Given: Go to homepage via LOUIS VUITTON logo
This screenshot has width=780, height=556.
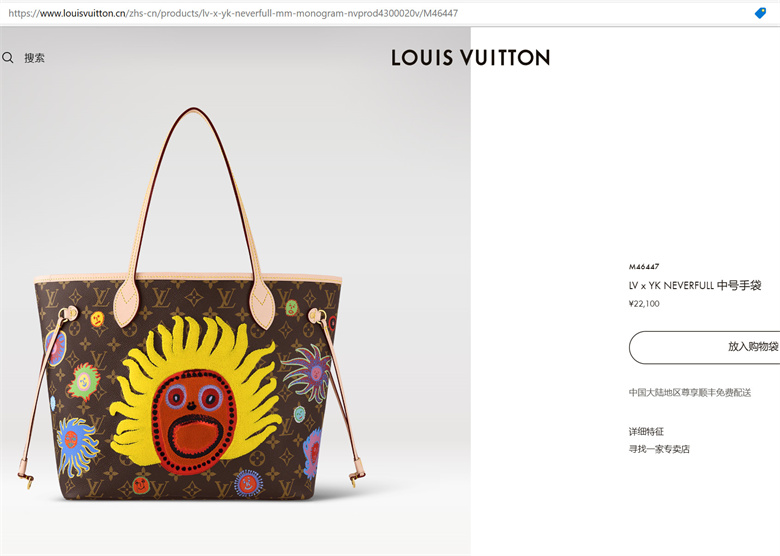Looking at the screenshot, I should tap(470, 58).
